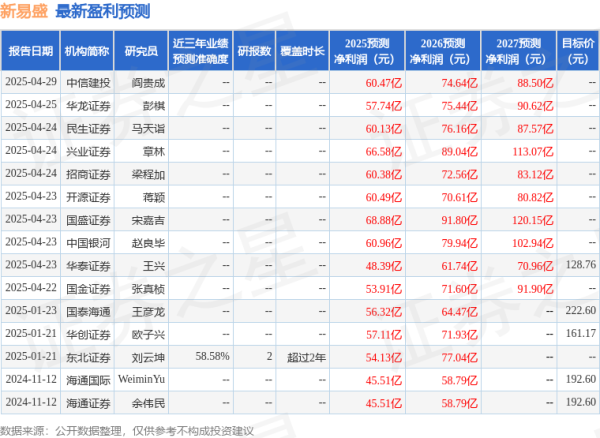Screen dimensions: 600x438
Task: Click researcher name 章林
Action: pos(154,151)
